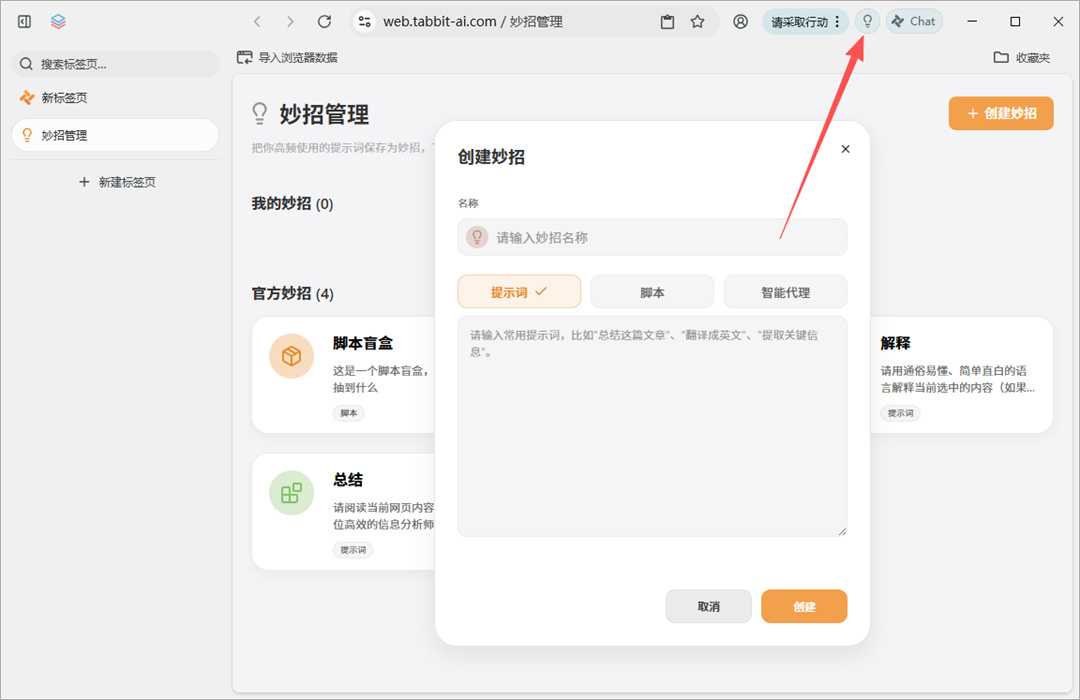Viewport: 1080px width, 700px height.
Task: Click the Tabbit layers logo in sidebar header
Action: 57,21
